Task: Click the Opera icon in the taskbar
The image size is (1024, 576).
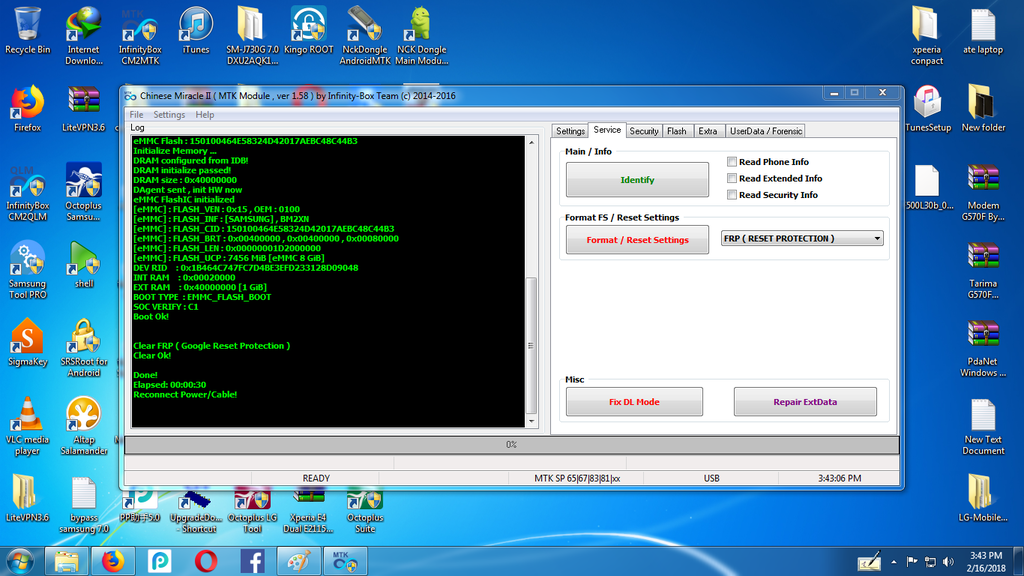Action: [x=206, y=561]
